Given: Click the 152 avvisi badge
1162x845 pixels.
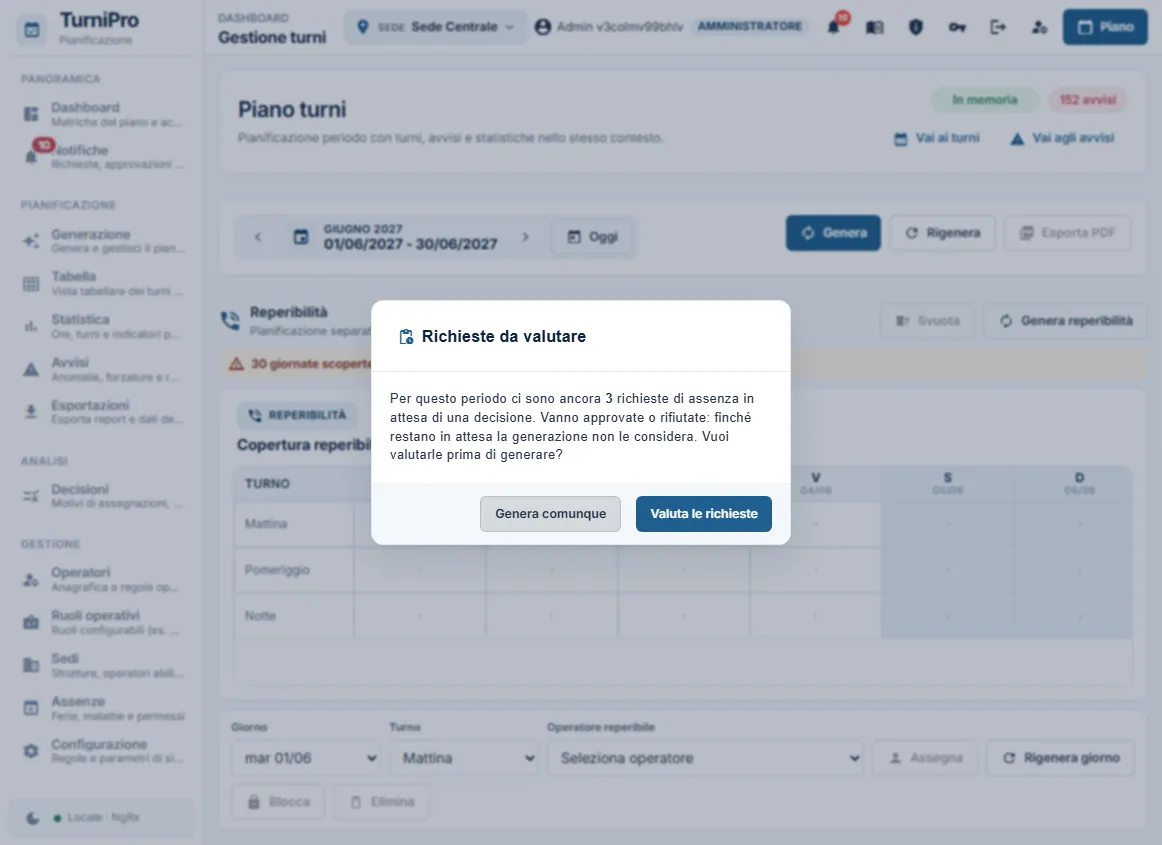Looking at the screenshot, I should click(1087, 100).
